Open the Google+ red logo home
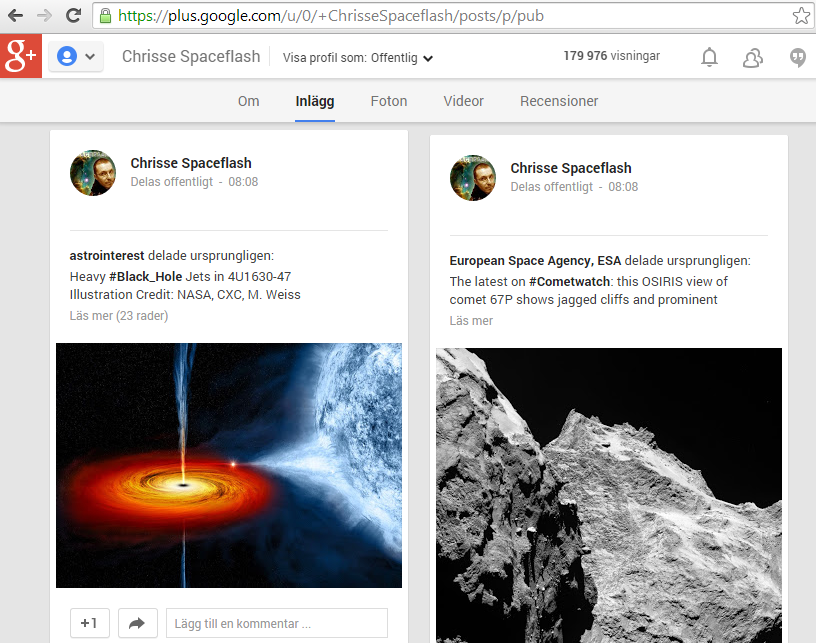 [x=21, y=56]
